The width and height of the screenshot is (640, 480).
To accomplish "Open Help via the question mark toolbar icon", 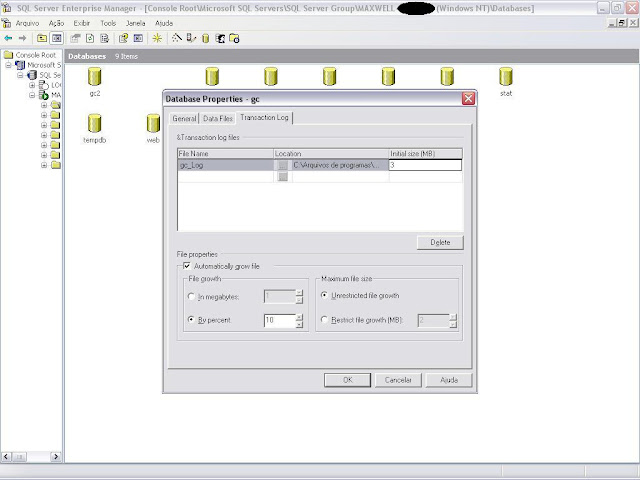I will pos(123,38).
